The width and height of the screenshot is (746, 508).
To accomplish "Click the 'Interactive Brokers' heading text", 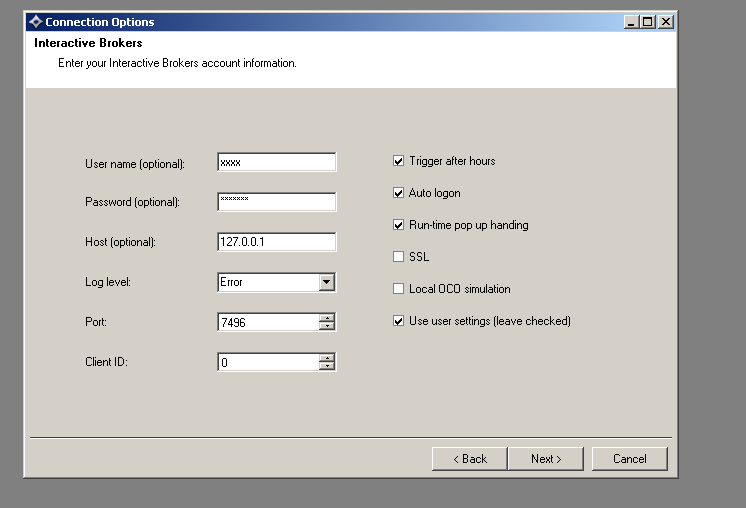I will pos(88,43).
